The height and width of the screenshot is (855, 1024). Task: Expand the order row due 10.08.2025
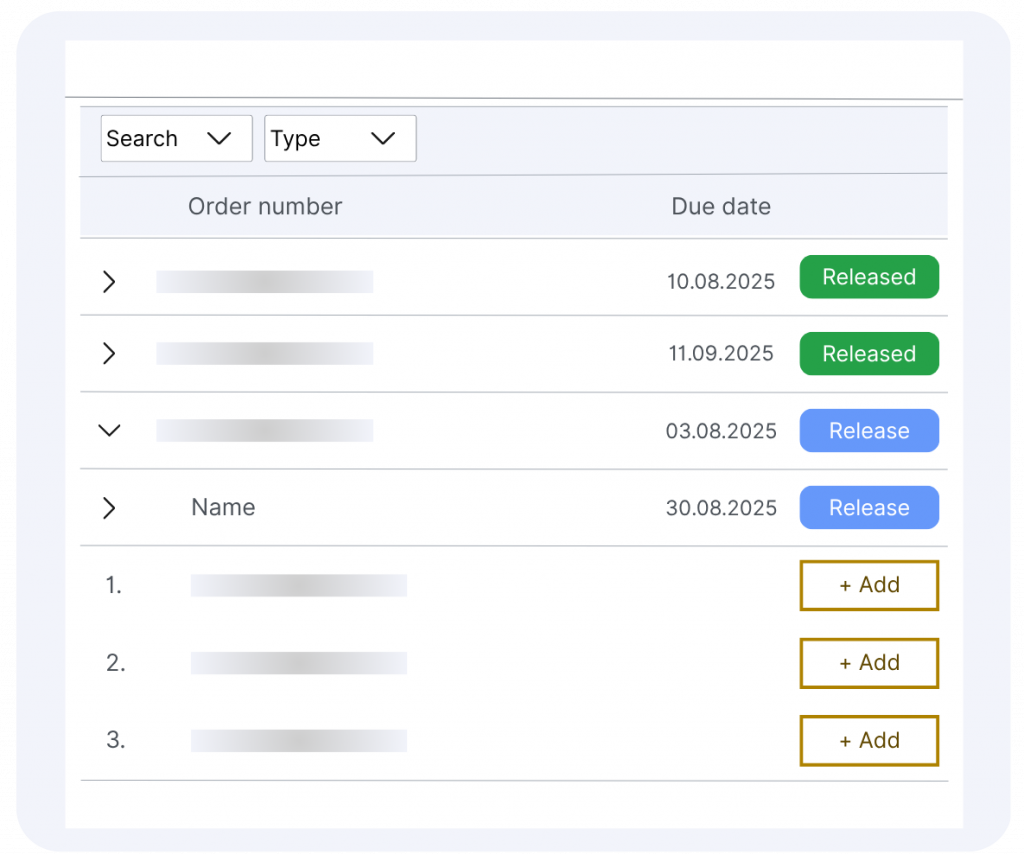tap(109, 282)
